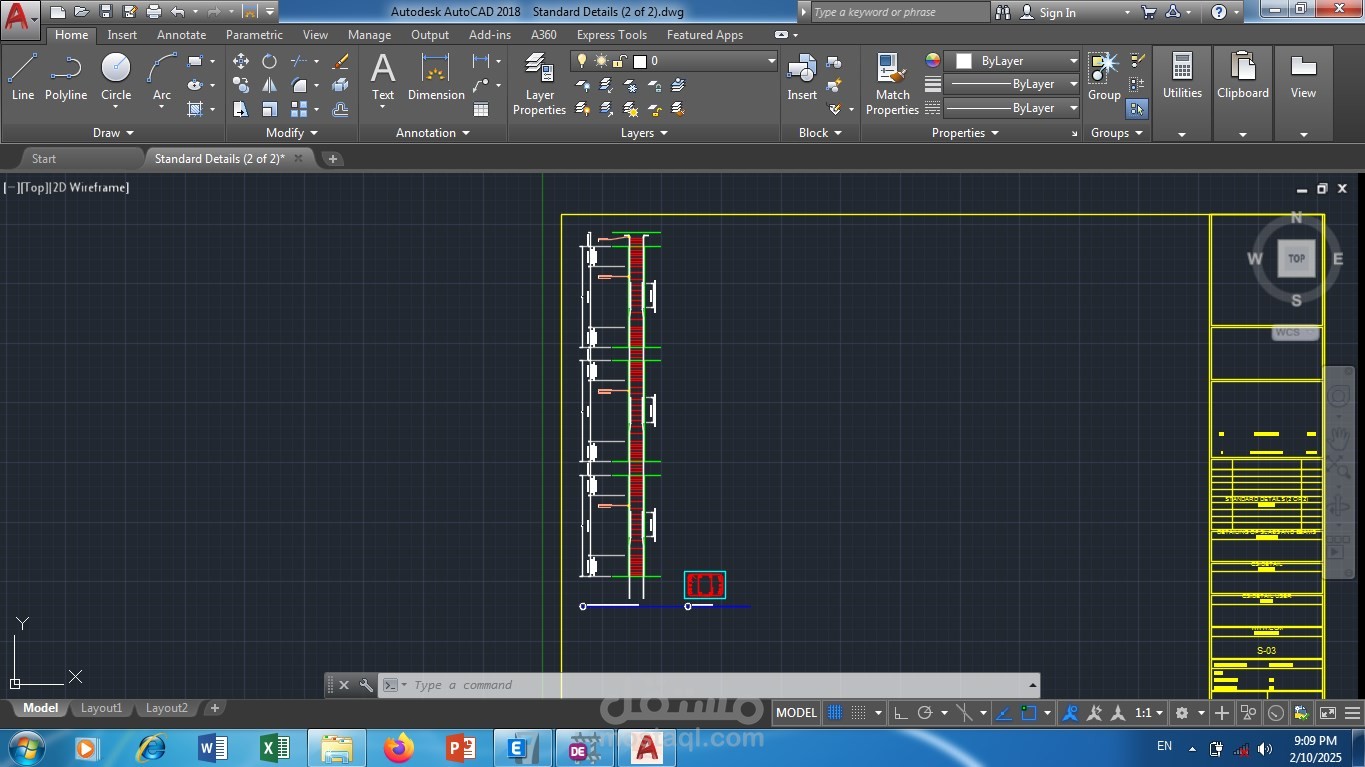This screenshot has width=1365, height=767.
Task: Open the Parametric ribbon tab
Action: (254, 35)
